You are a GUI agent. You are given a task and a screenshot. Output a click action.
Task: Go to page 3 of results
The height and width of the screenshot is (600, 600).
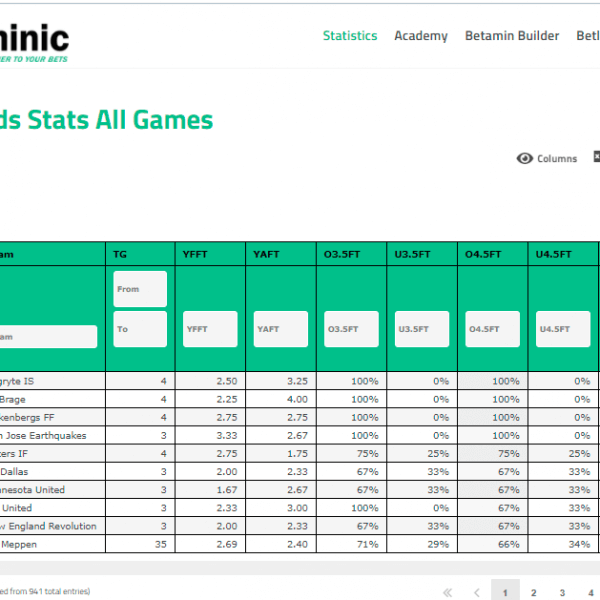[562, 593]
